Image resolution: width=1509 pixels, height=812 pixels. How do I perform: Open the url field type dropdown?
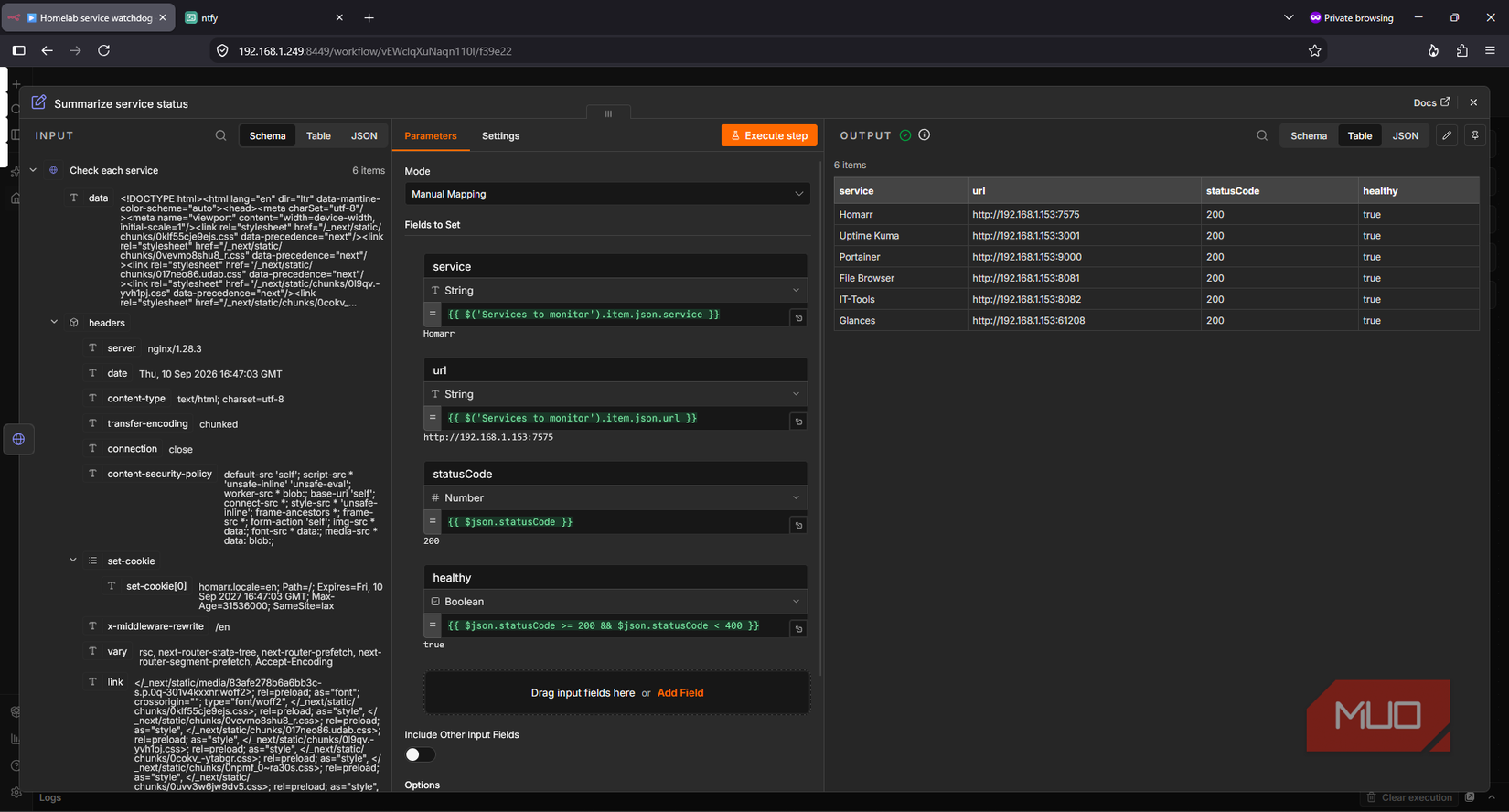click(615, 394)
